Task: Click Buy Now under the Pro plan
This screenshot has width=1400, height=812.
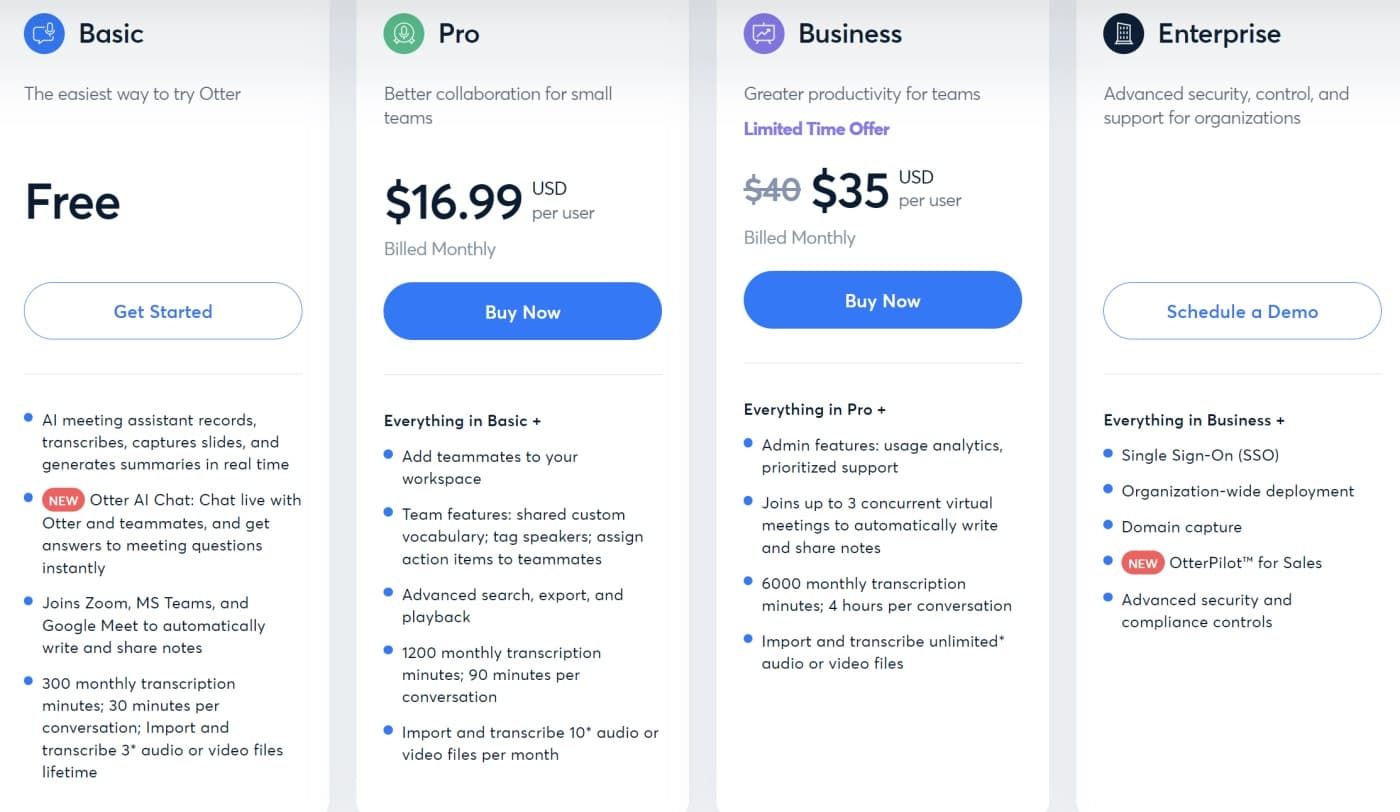Action: [x=522, y=311]
